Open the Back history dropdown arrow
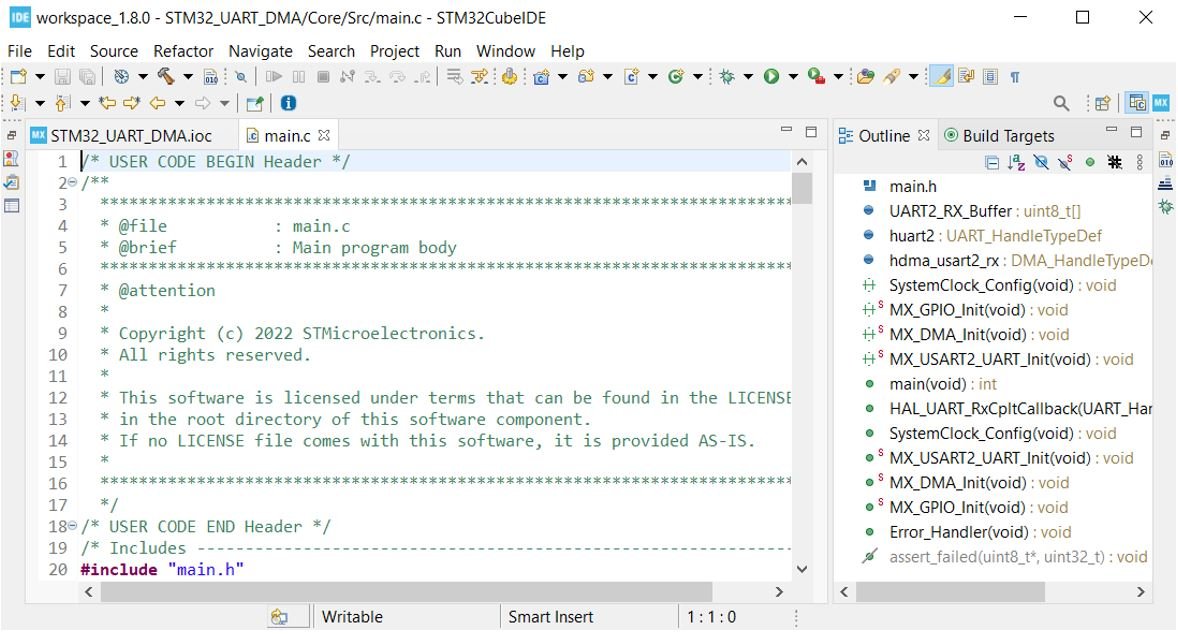Image resolution: width=1178 pixels, height=634 pixels. 180,104
